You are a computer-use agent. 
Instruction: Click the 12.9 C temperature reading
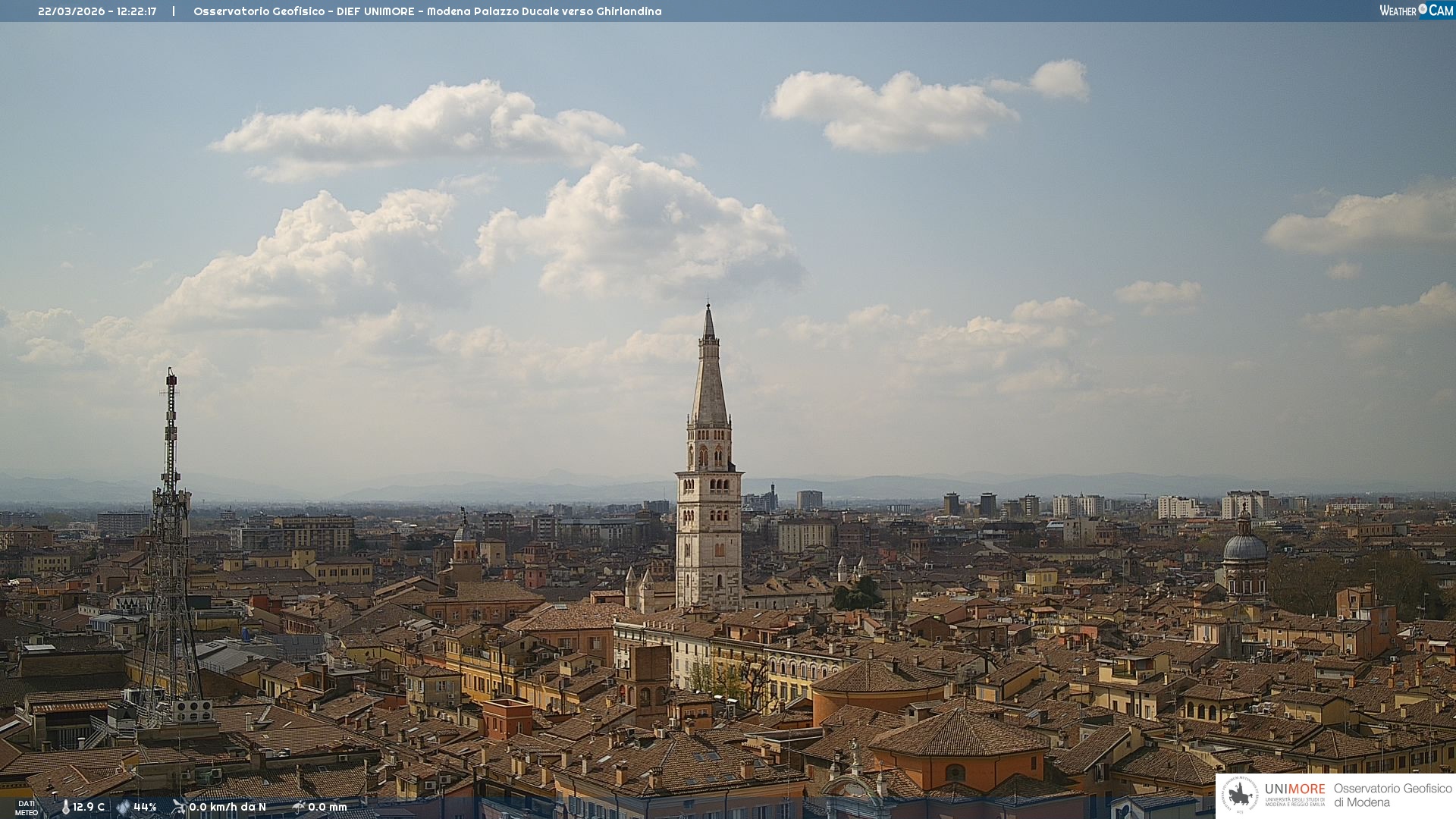89,807
